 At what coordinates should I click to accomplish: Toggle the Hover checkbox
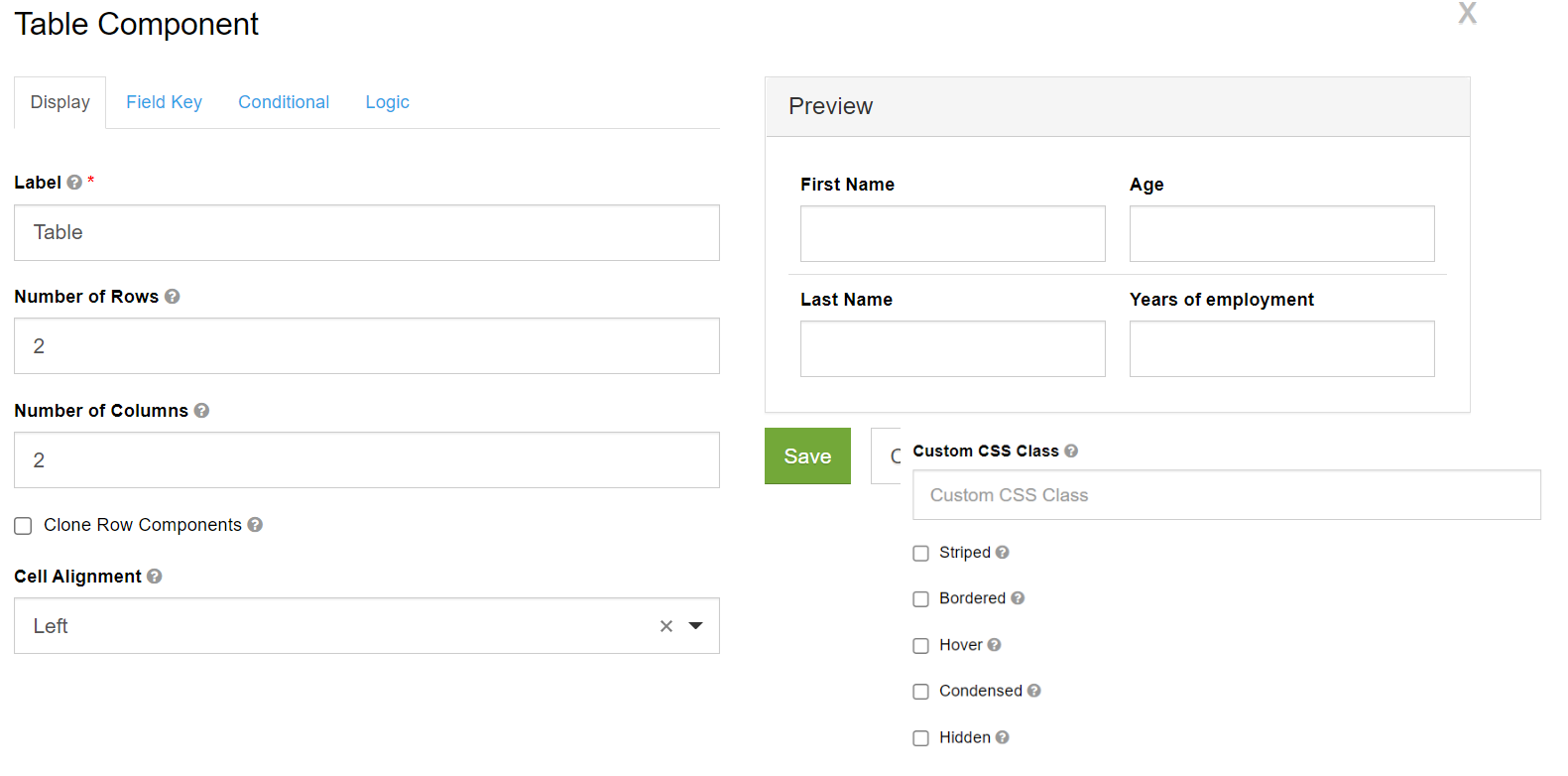click(921, 646)
